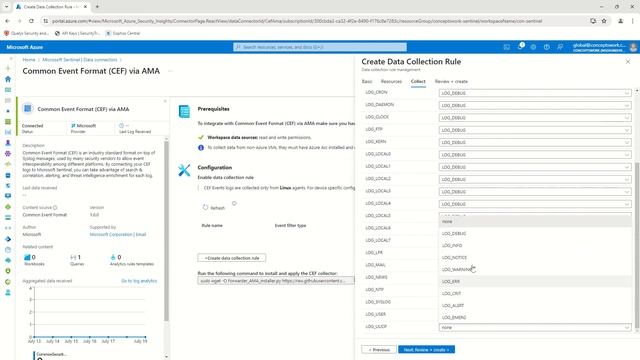The height and width of the screenshot is (360, 640).
Task: Open the LOG_LOCAL4 level dropdown
Action: click(x=535, y=204)
